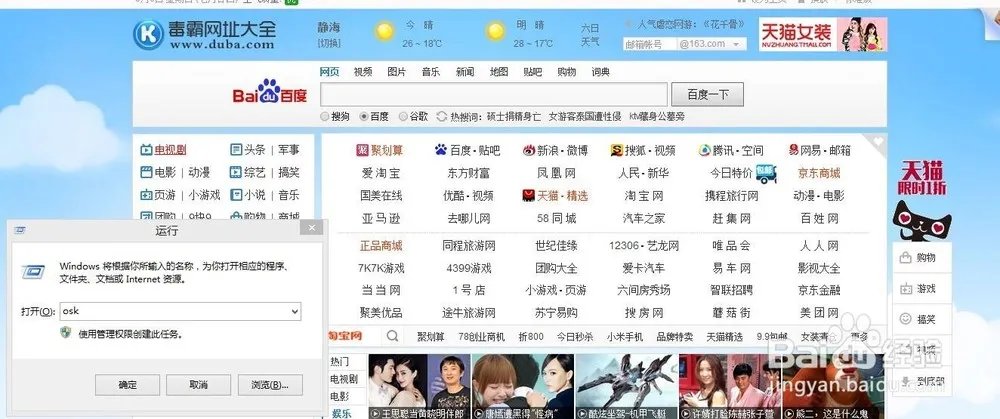
Task: Click 确定 in the Run dialog
Action: pyautogui.click(x=128, y=385)
